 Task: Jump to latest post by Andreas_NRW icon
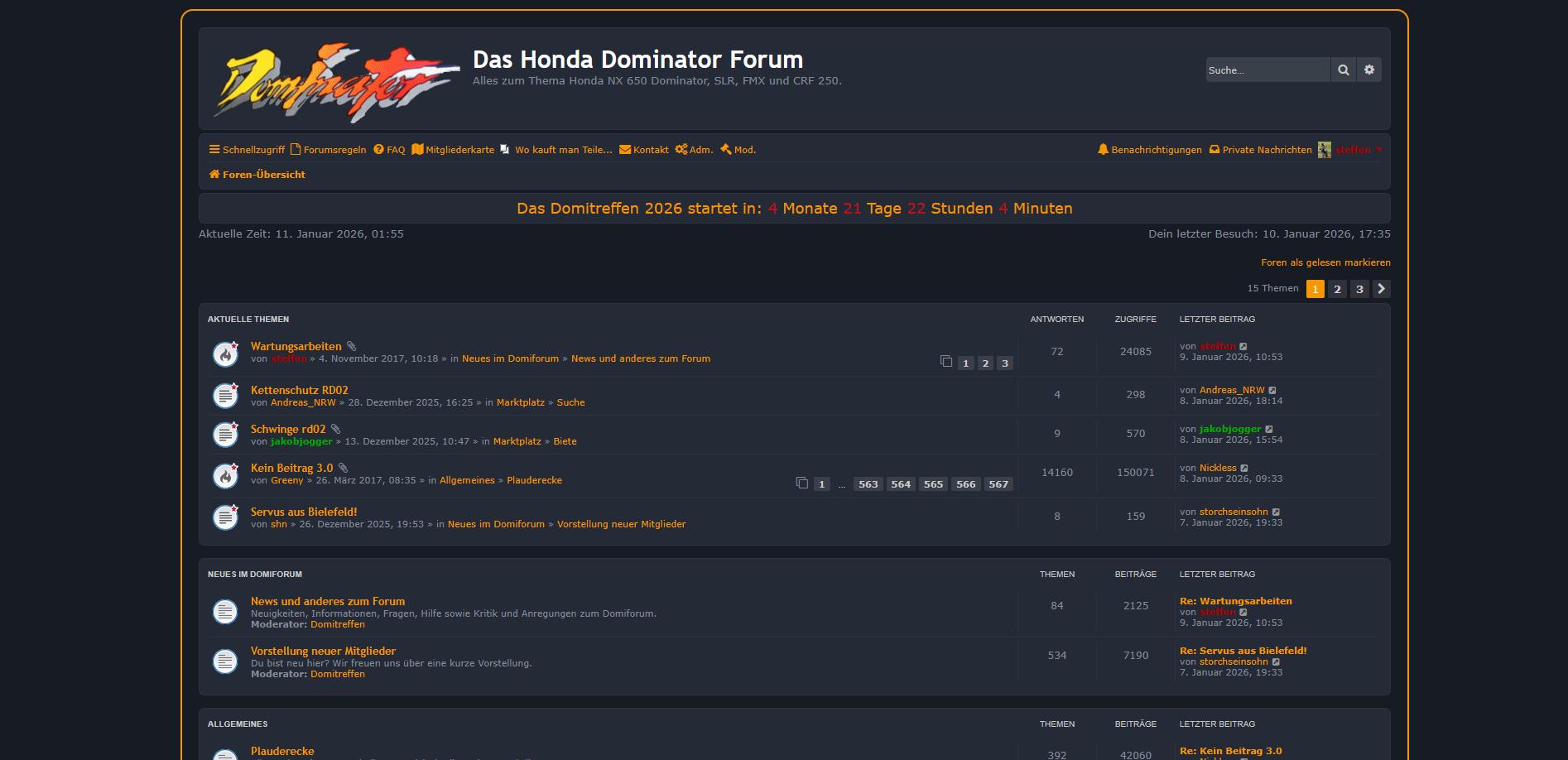coord(1272,391)
